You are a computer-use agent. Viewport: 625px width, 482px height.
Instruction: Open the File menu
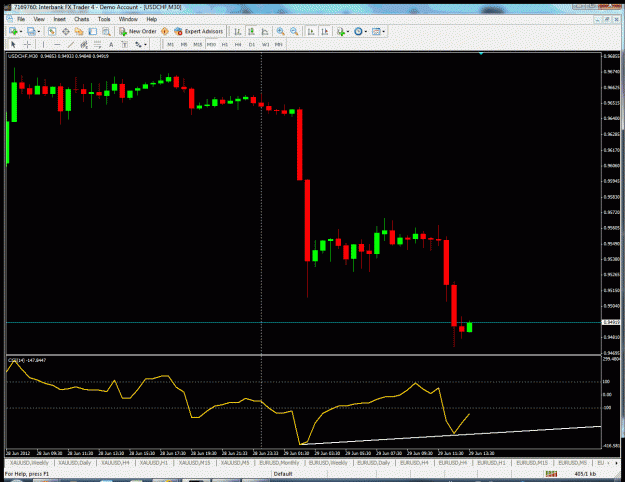(21, 19)
